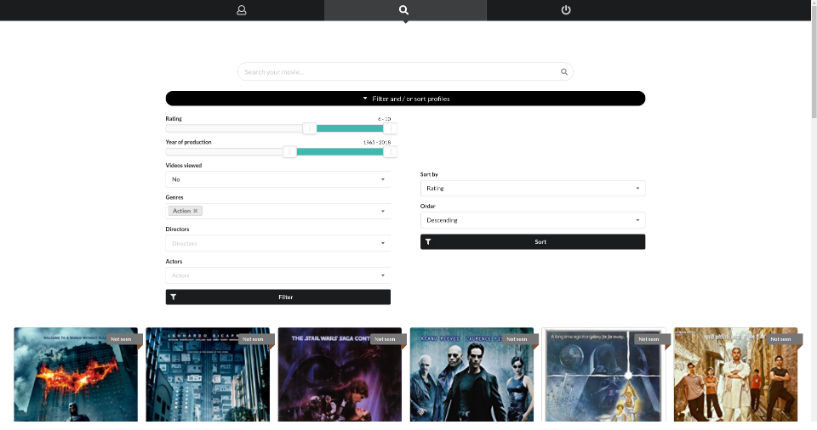Click the Action genre tag label
The image size is (817, 430).
pos(181,211)
